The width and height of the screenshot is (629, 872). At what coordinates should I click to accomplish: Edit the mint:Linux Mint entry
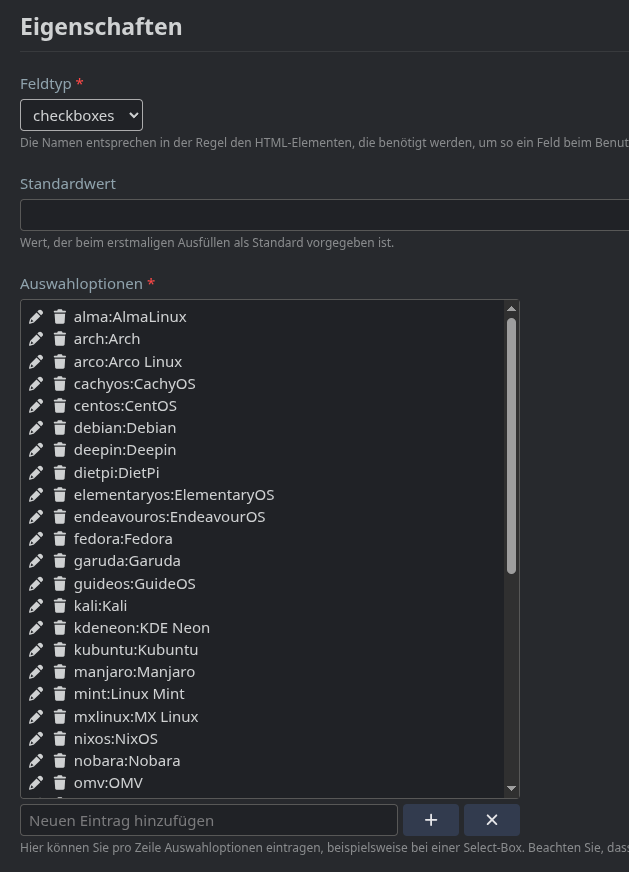pos(36,694)
